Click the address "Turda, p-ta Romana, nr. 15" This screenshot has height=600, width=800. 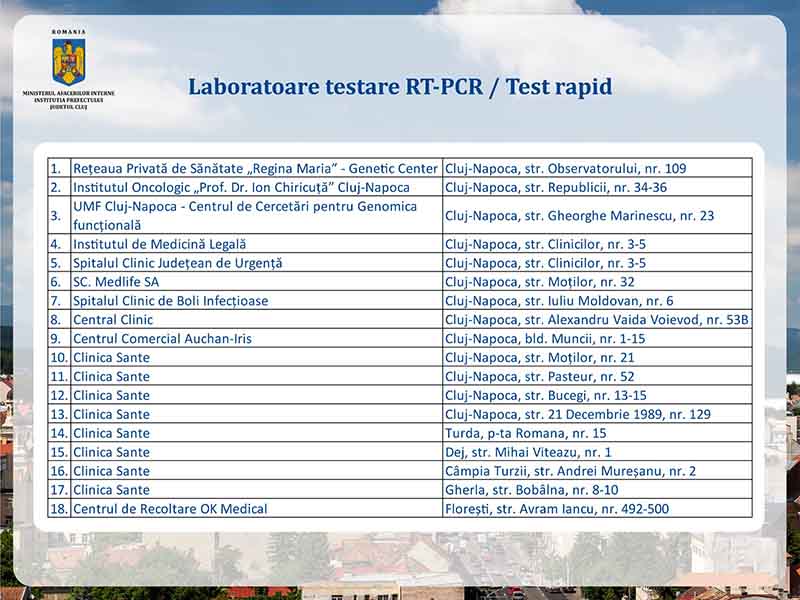pyautogui.click(x=526, y=433)
